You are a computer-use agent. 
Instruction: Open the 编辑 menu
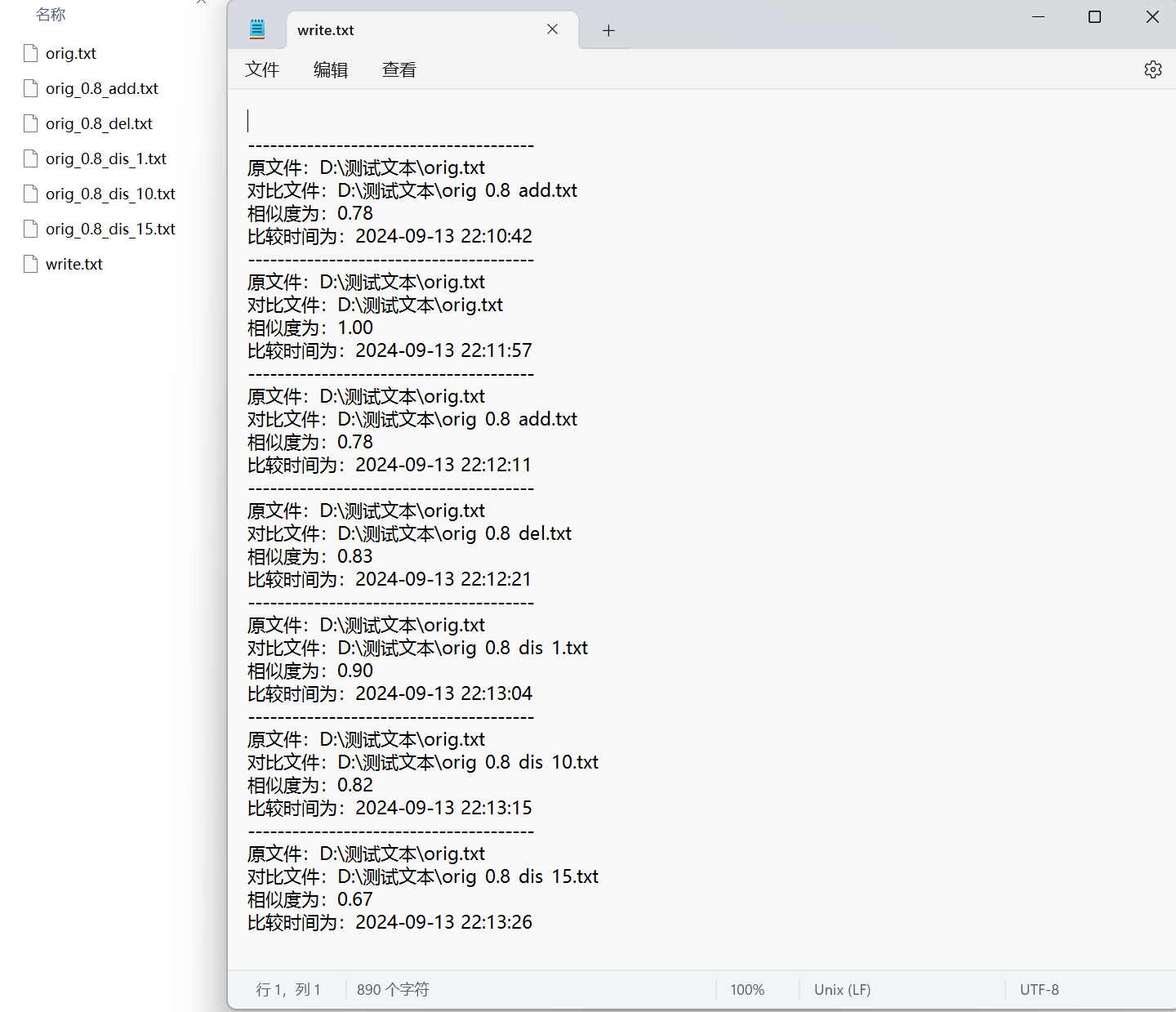tap(331, 69)
